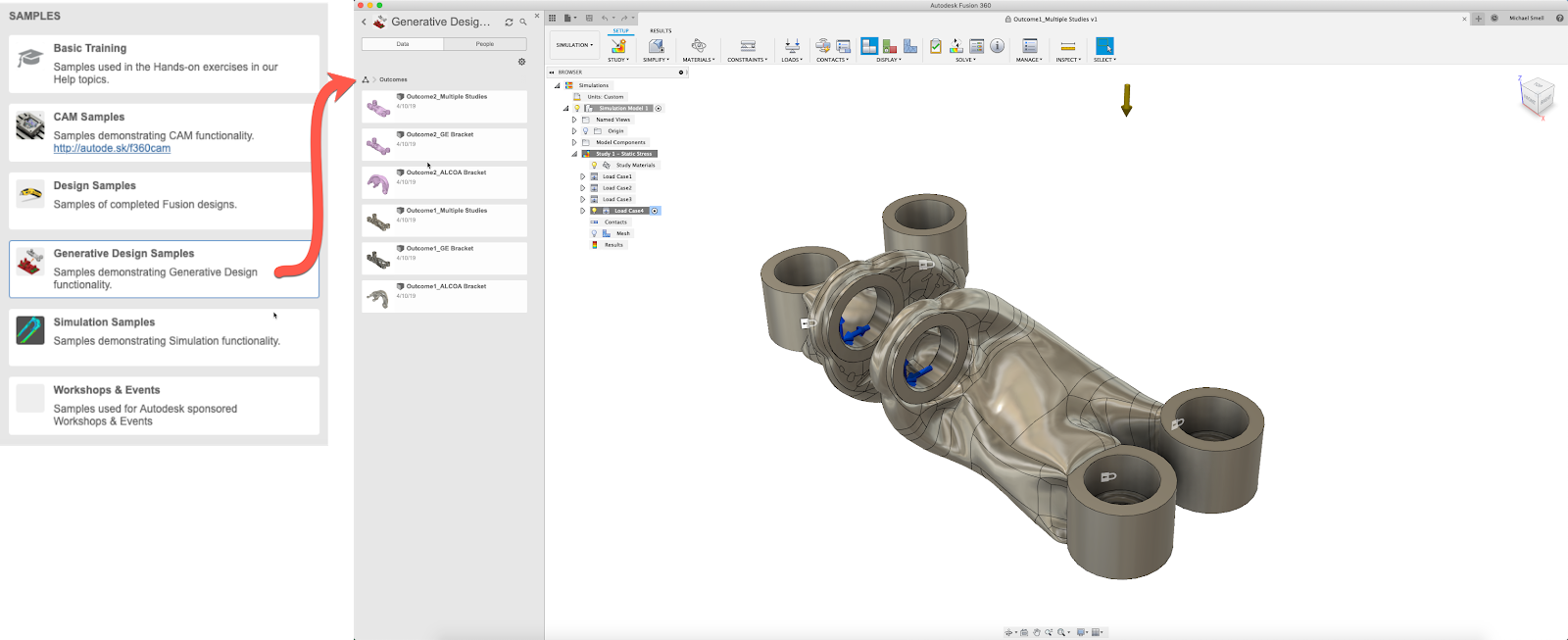Screen dimensions: 1568x640
Task: Open the Simulation workspace dropdown
Action: pos(574,45)
